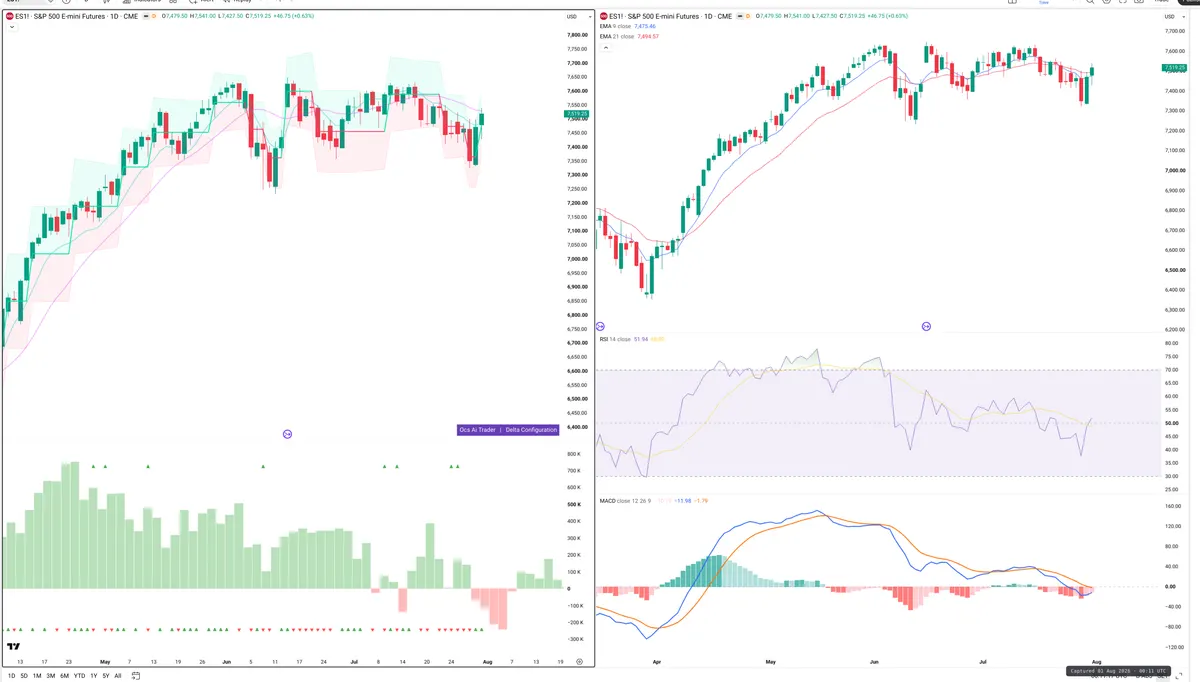1200x682 pixels.
Task: Click the Delta Configuration label
Action: (531, 430)
